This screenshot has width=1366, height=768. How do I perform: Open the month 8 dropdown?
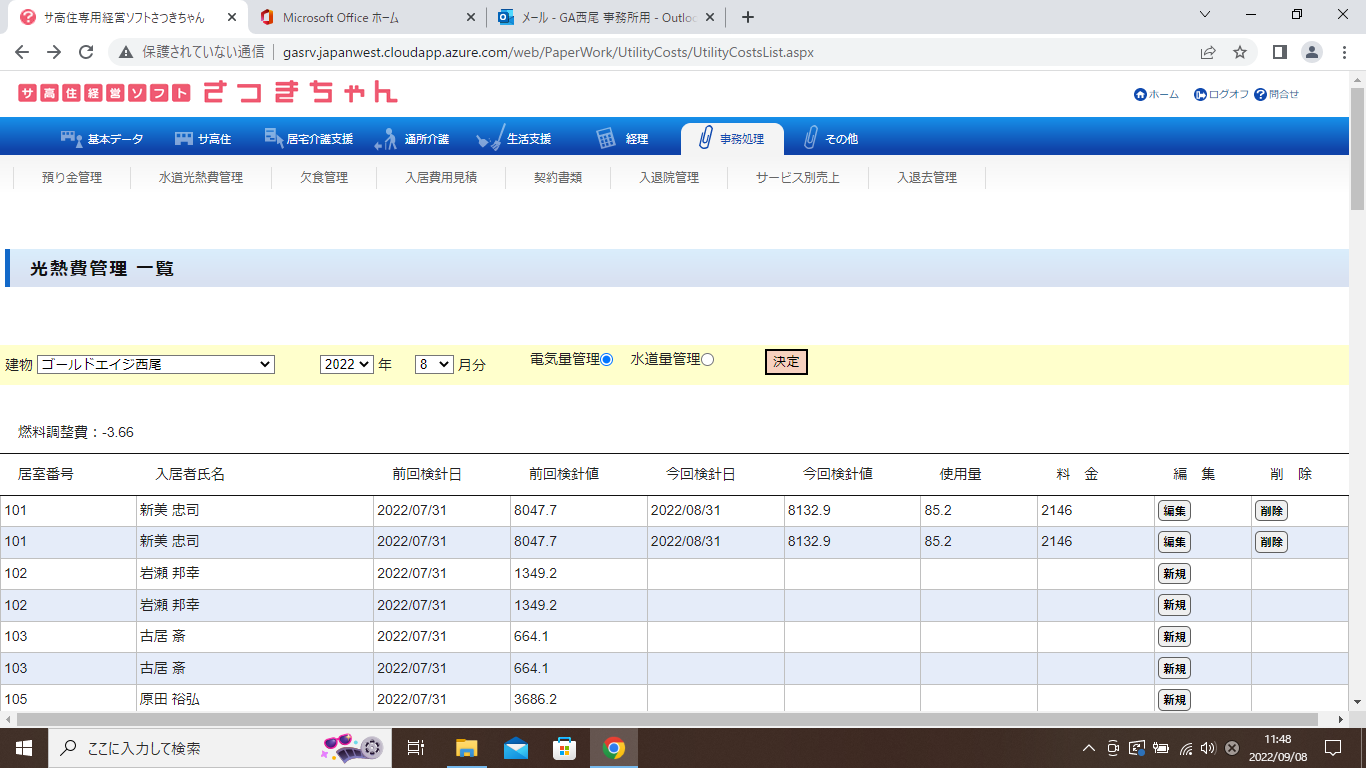(434, 365)
